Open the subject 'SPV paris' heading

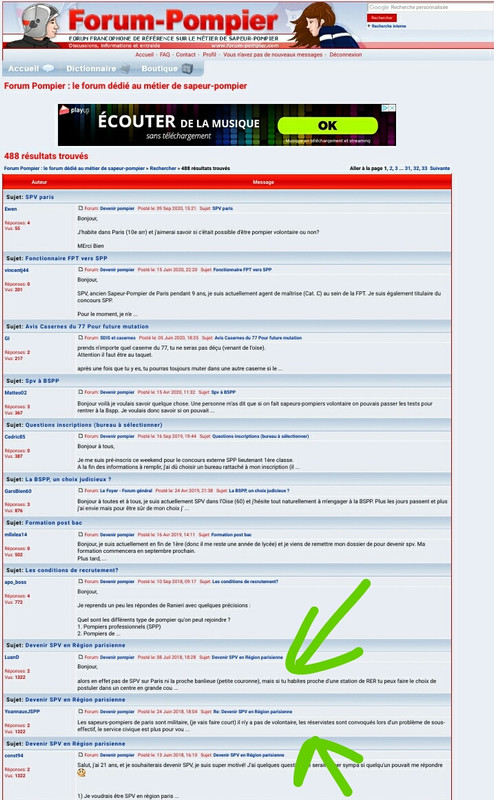click(39, 197)
